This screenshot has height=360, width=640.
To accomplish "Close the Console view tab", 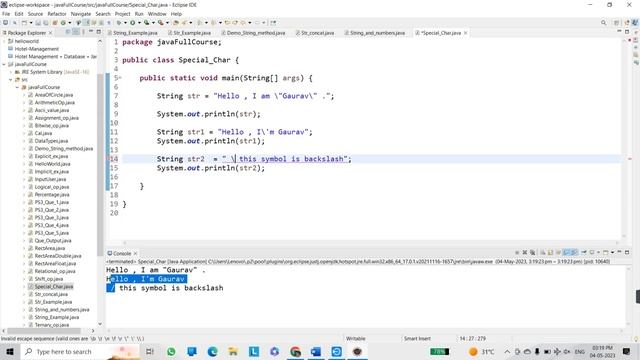I will coord(136,253).
